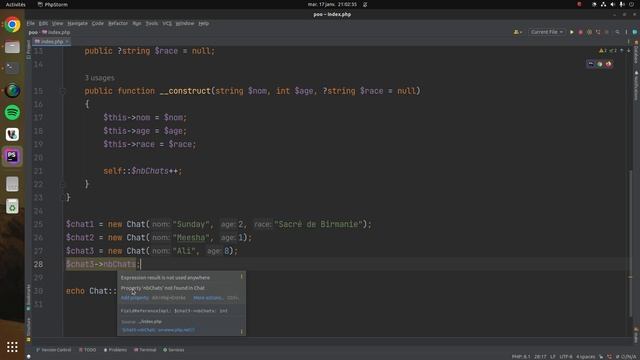Open the Structure sidebar tab
The width and height of the screenshot is (640, 360).
pyautogui.click(x=29, y=329)
